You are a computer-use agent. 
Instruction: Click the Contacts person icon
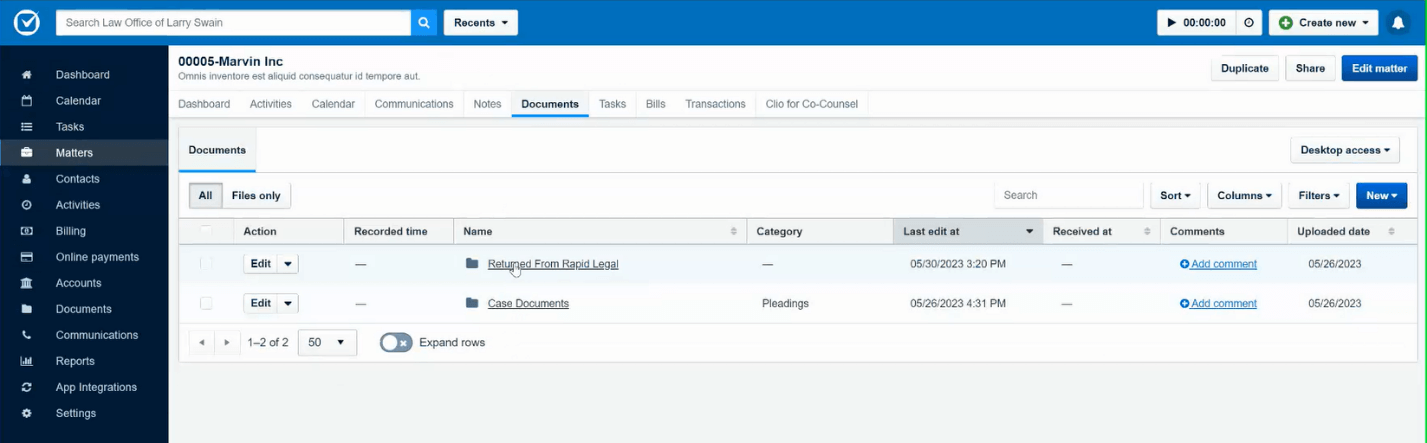pos(27,179)
